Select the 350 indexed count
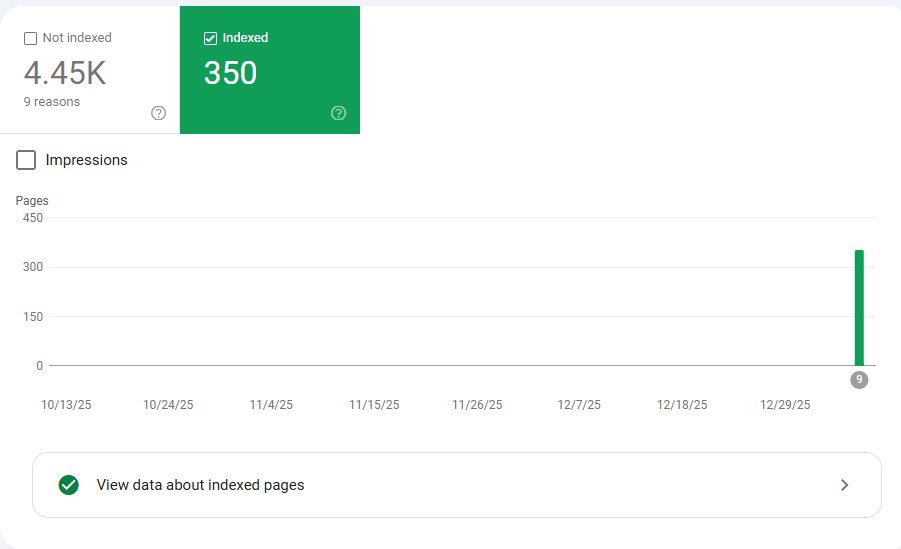This screenshot has height=549, width=901. pos(230,73)
